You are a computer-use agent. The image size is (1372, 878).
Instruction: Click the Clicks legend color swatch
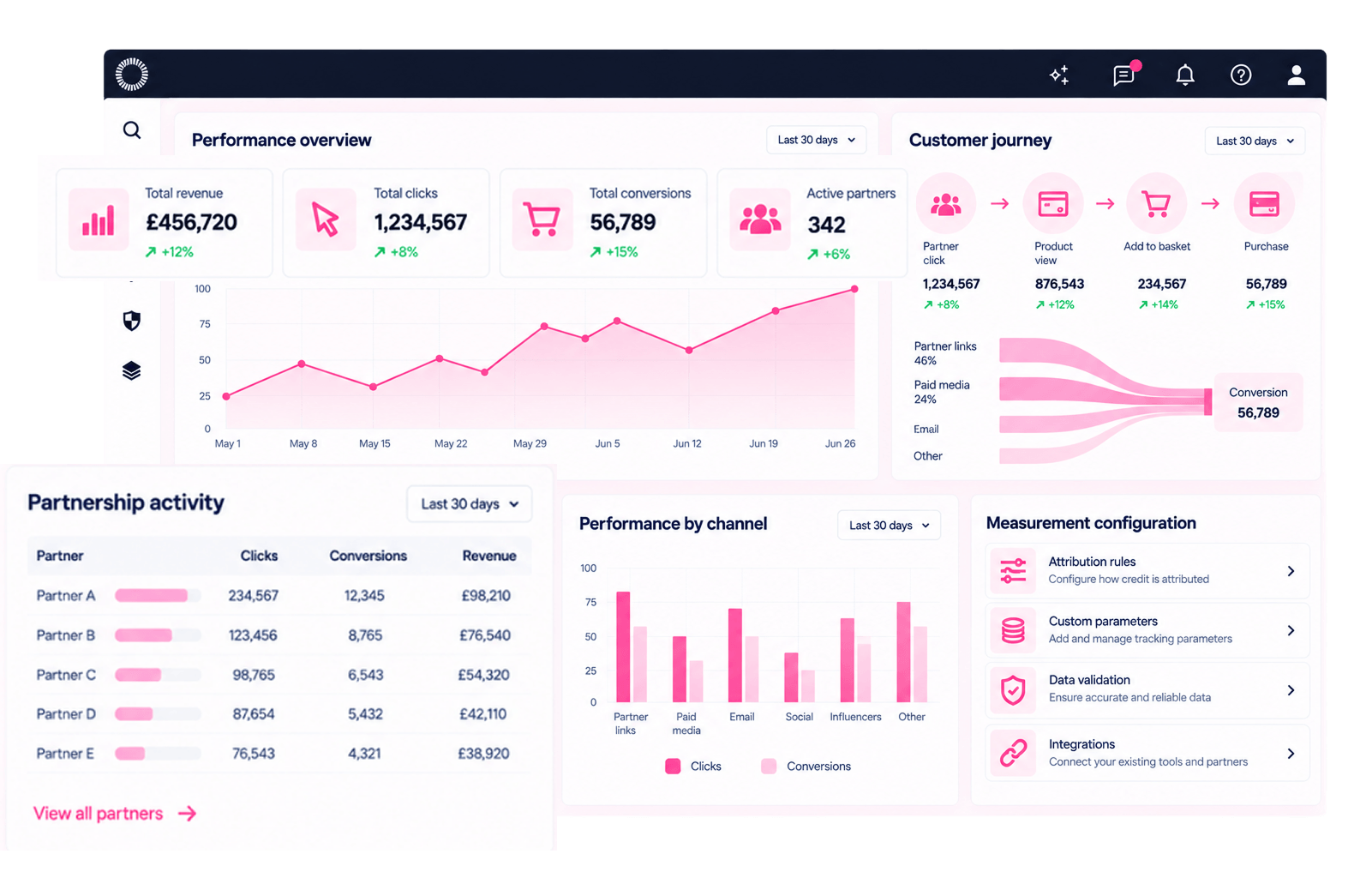(673, 767)
